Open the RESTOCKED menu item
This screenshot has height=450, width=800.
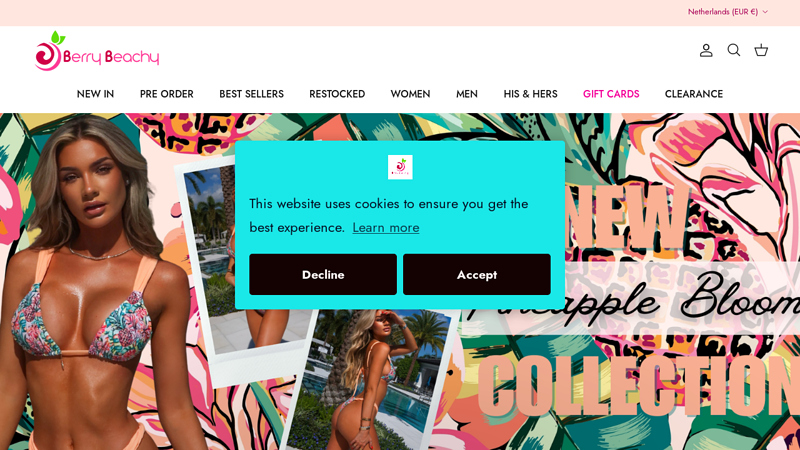(337, 94)
